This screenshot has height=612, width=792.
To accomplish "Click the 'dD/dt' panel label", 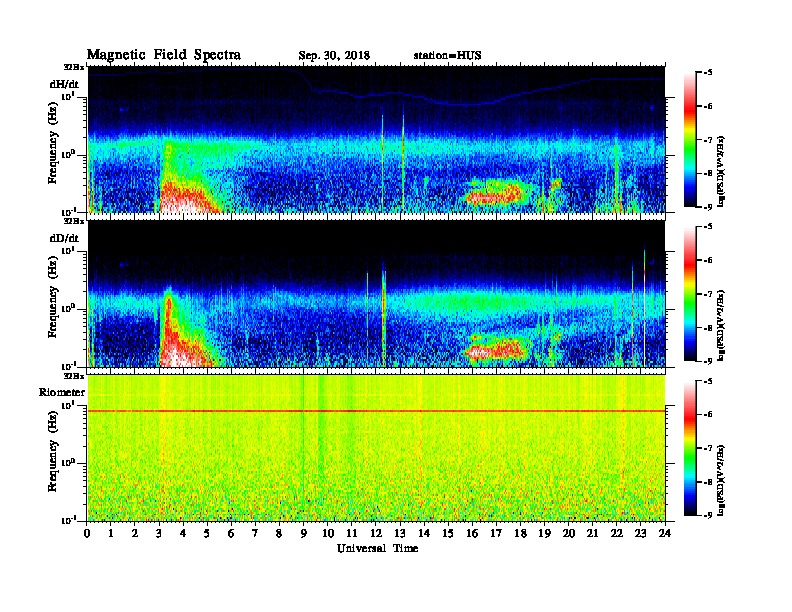I will point(64,238).
